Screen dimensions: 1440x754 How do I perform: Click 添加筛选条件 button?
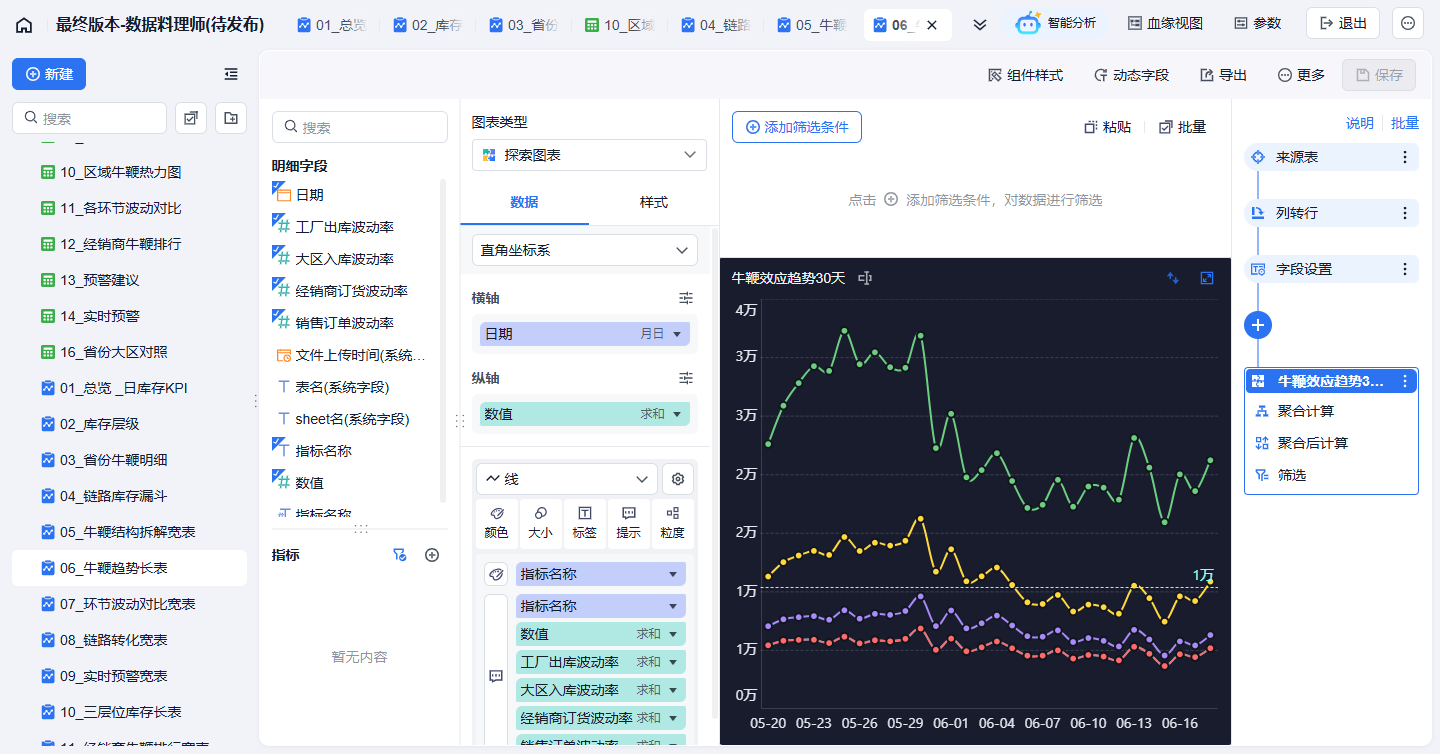[797, 127]
